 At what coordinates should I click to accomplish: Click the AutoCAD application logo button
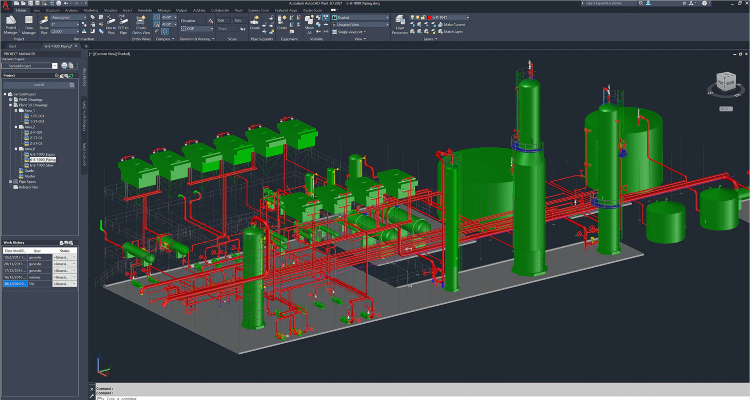click(7, 6)
